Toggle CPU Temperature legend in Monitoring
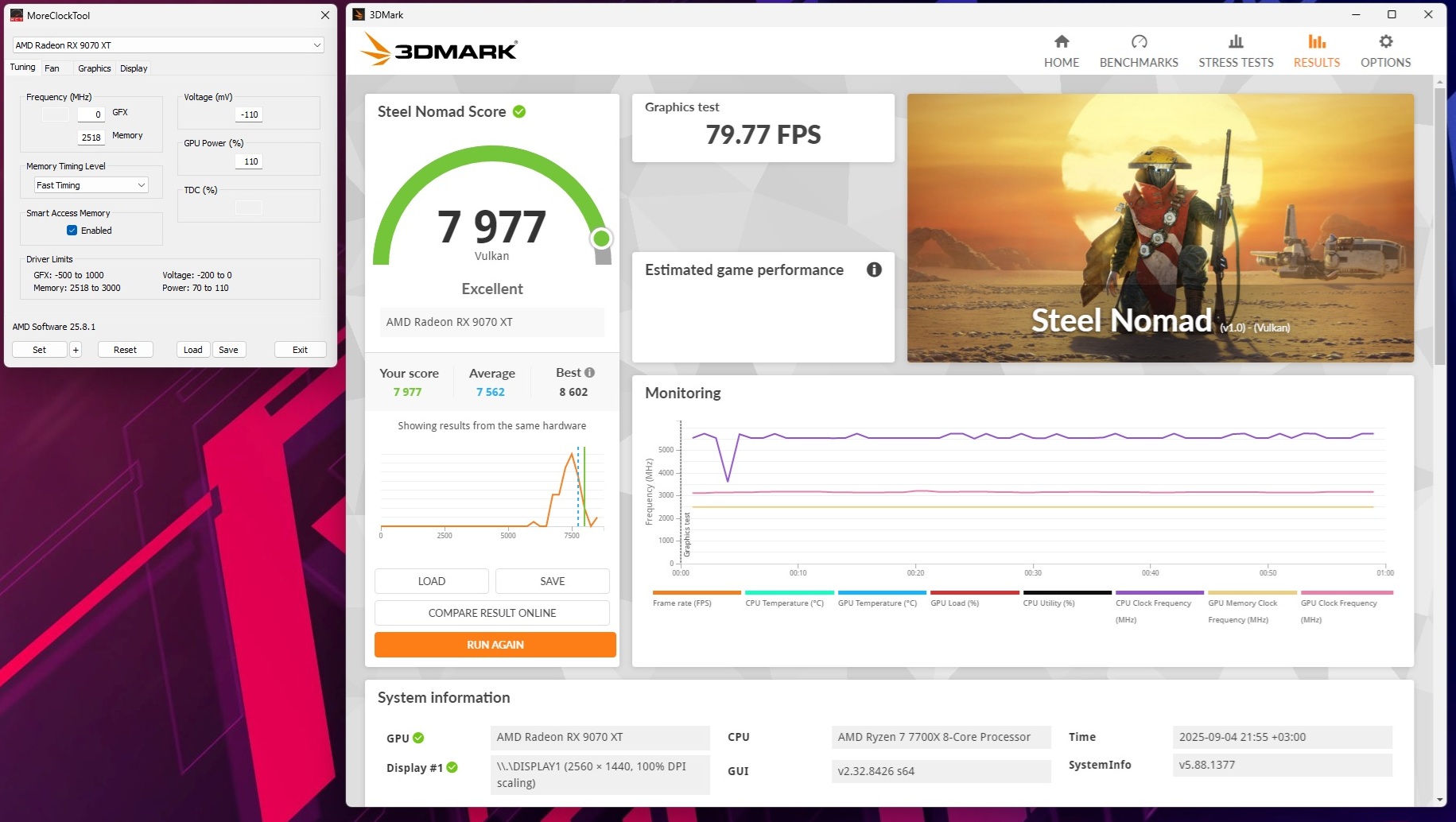 (790, 599)
